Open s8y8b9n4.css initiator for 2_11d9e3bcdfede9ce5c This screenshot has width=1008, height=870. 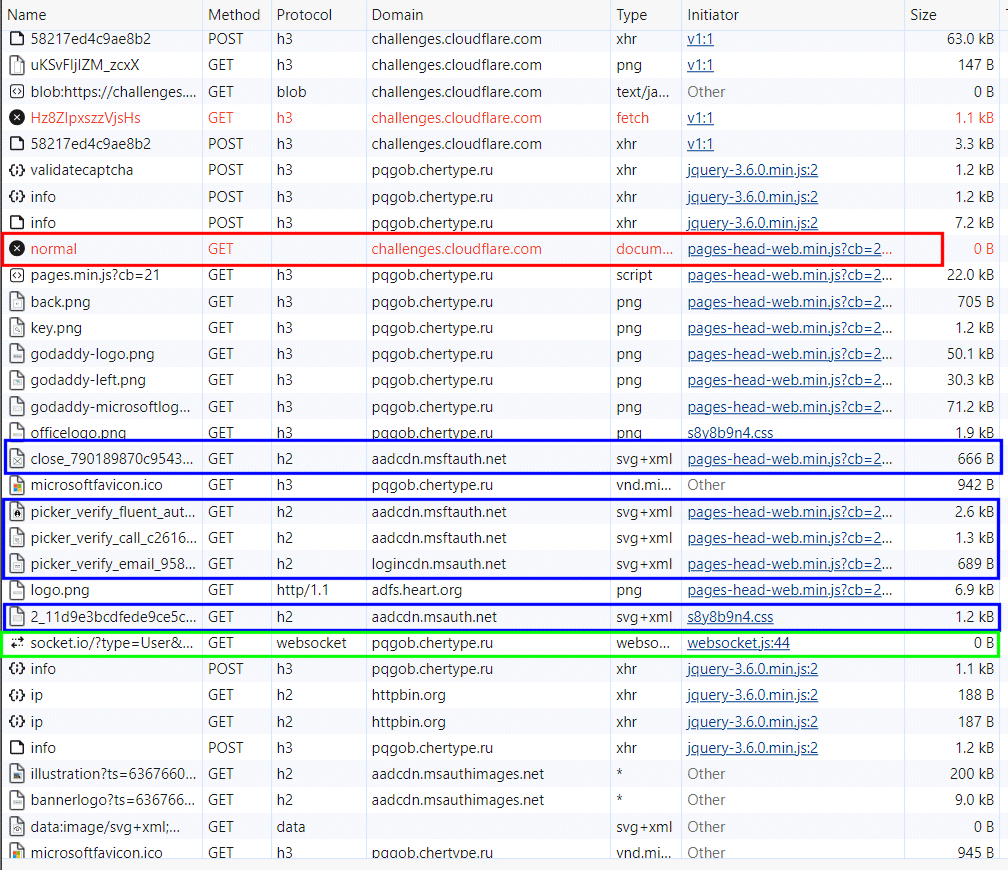tap(730, 617)
